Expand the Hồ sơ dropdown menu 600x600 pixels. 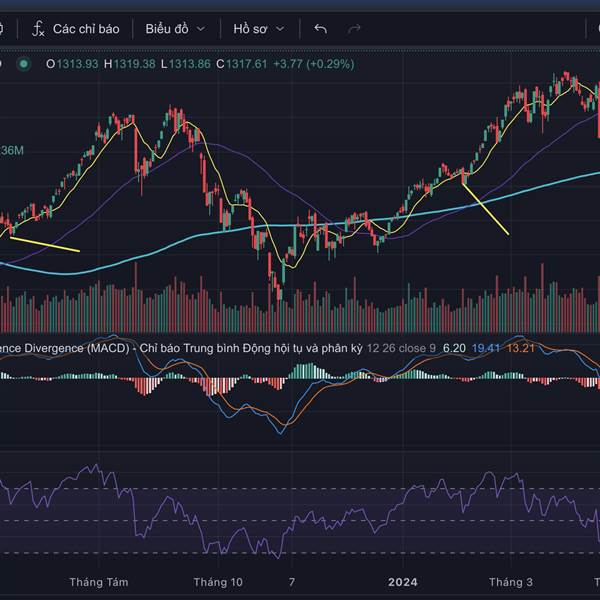[259, 29]
